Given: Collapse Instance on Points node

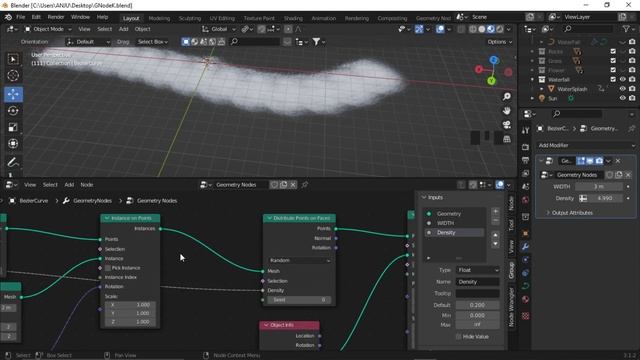Looking at the screenshot, I should (x=107, y=218).
